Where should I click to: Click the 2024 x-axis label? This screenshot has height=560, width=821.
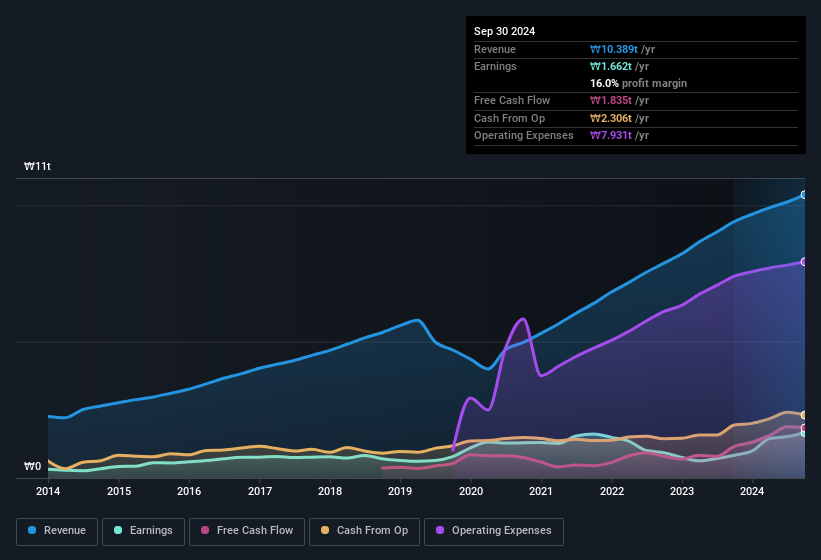point(751,491)
